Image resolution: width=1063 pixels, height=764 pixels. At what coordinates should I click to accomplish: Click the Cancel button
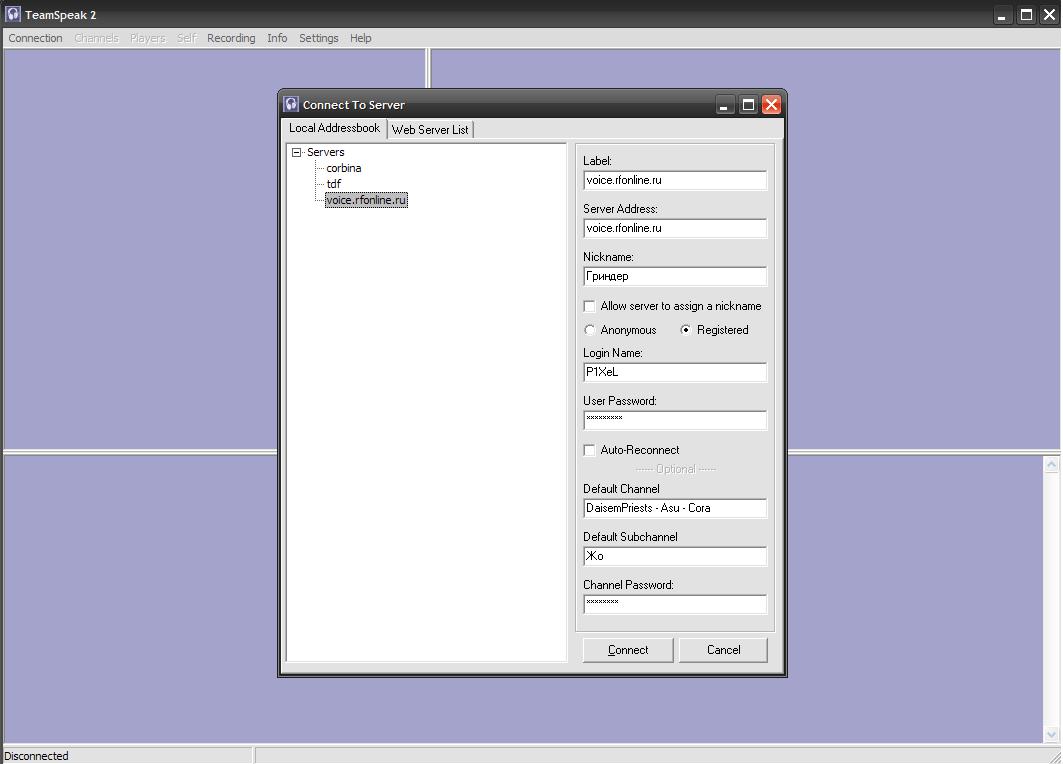tap(723, 650)
